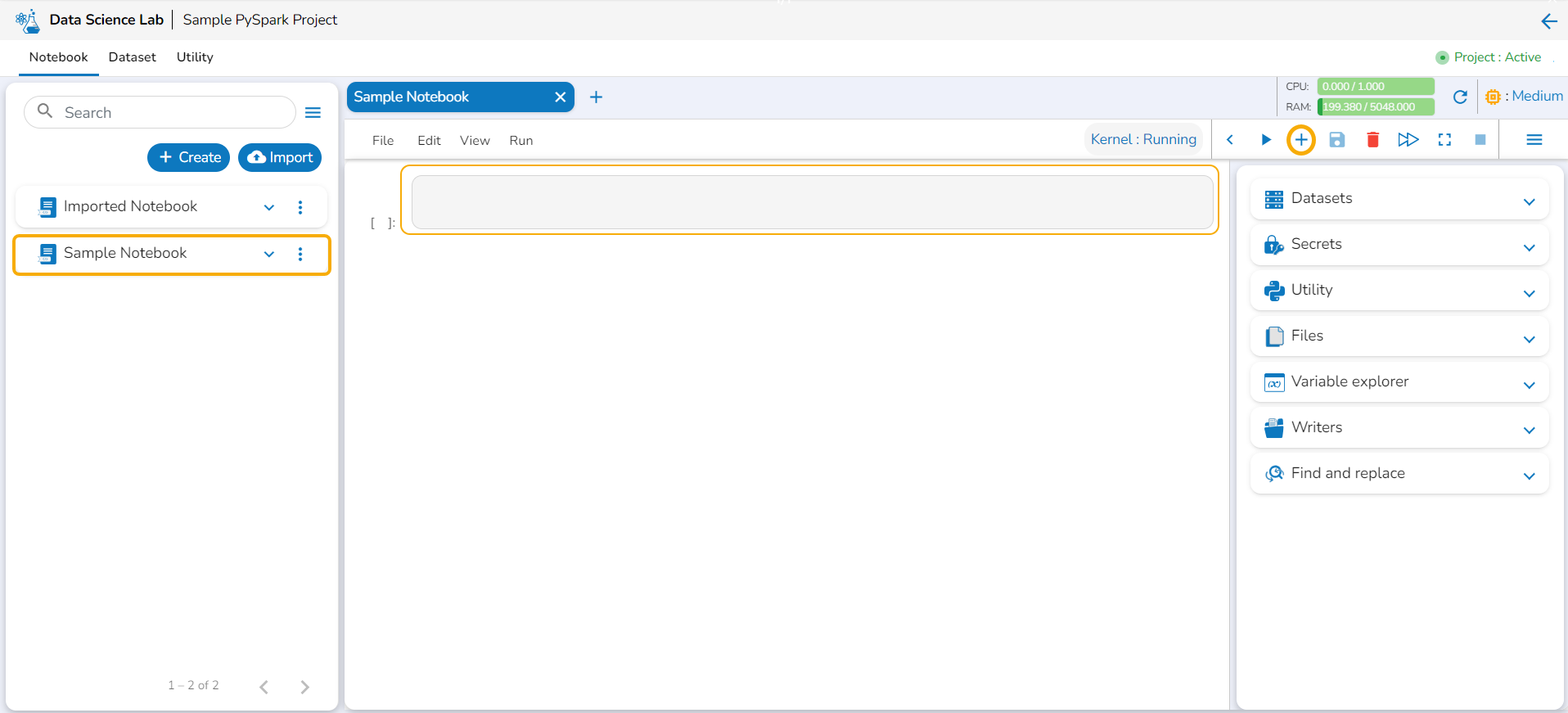Refresh the resource usage
This screenshot has height=713, width=1568.
coord(1460,97)
